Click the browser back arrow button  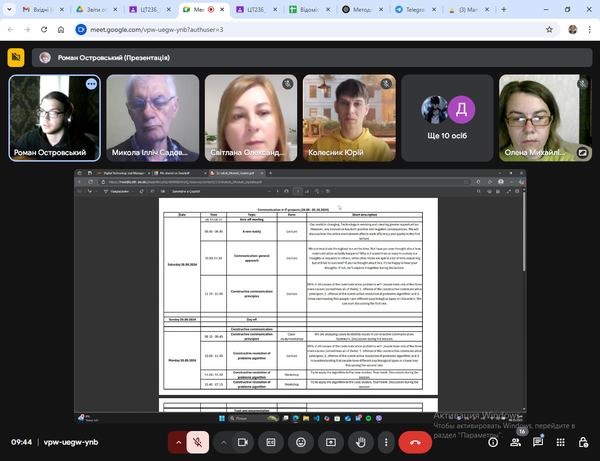11,30
